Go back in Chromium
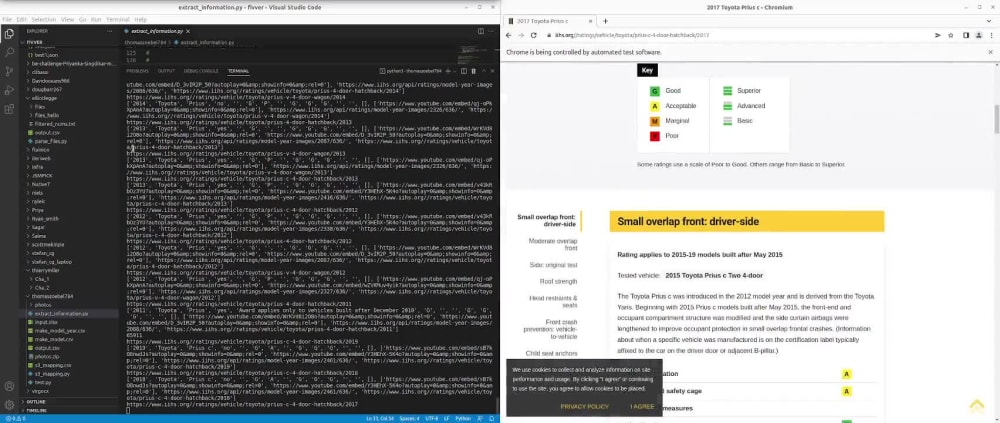Viewport: 1000px width, 423px height. 509,35
